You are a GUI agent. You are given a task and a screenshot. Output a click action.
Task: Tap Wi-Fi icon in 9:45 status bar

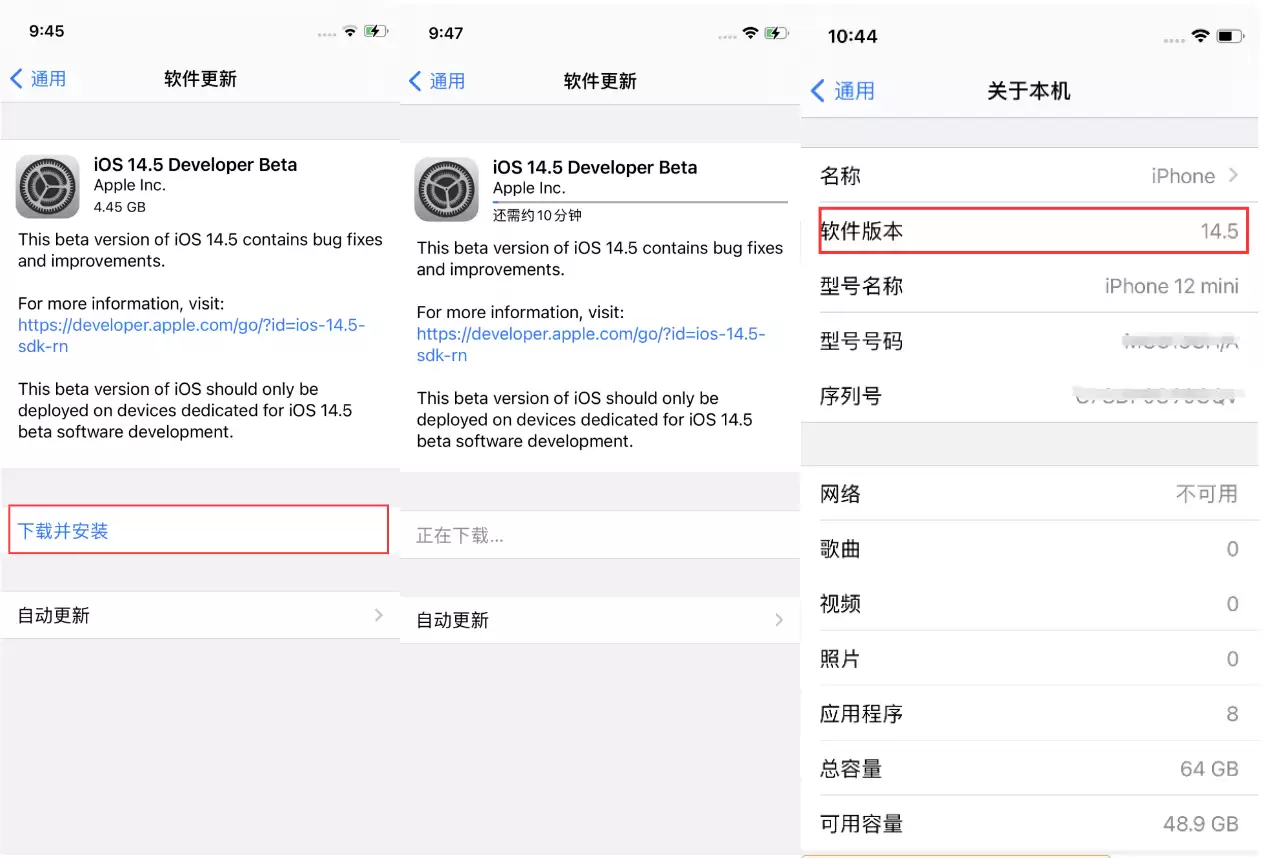pos(350,32)
